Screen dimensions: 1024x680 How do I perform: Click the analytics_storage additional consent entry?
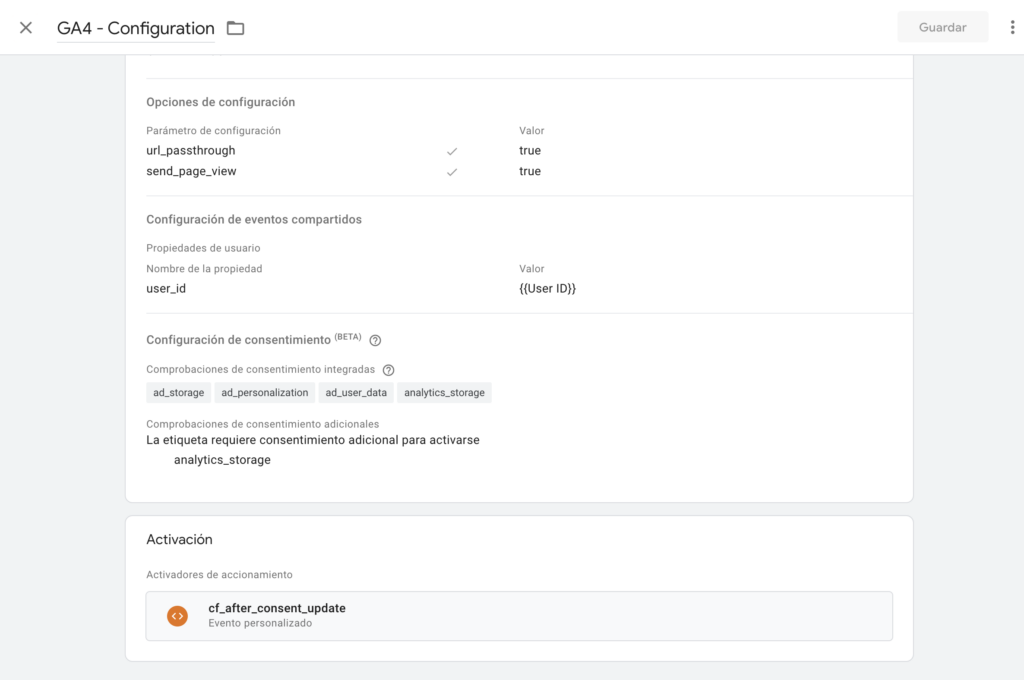222,460
